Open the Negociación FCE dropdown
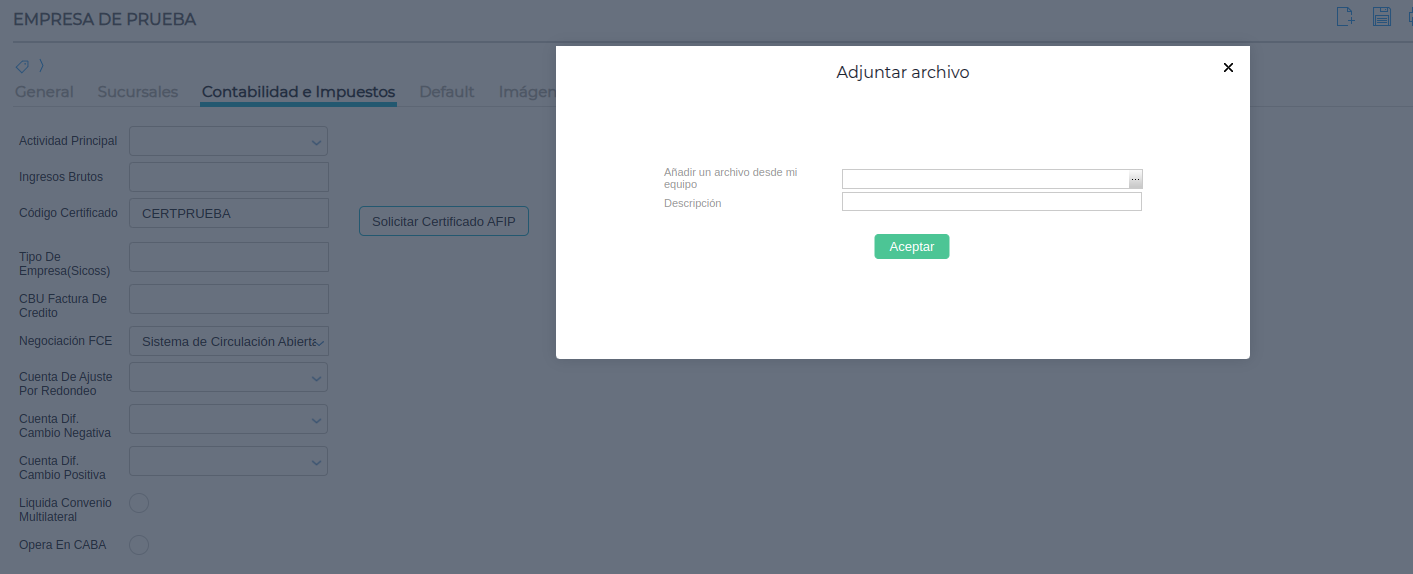The image size is (1413, 574). 229,341
